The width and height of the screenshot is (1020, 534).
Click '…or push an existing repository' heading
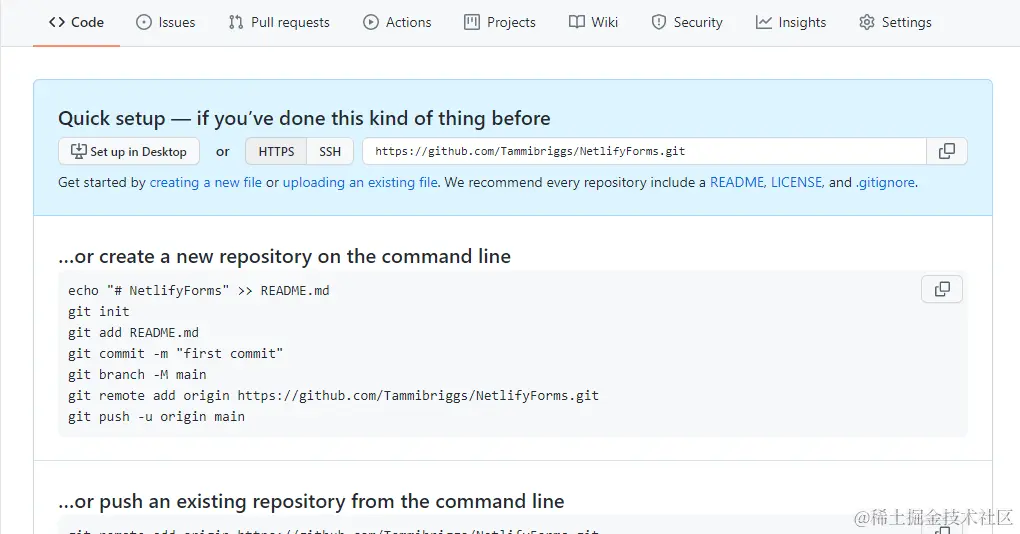pos(311,501)
